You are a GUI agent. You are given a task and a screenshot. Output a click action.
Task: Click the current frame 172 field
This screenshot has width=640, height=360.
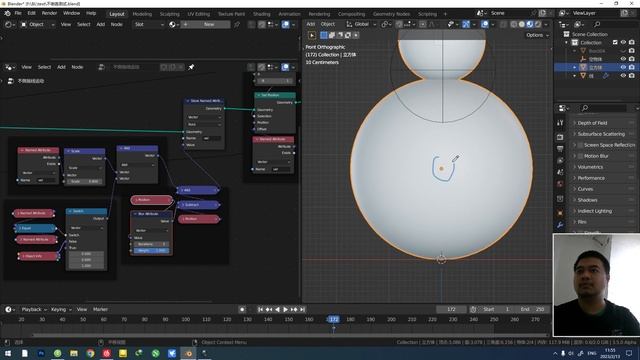coord(451,309)
